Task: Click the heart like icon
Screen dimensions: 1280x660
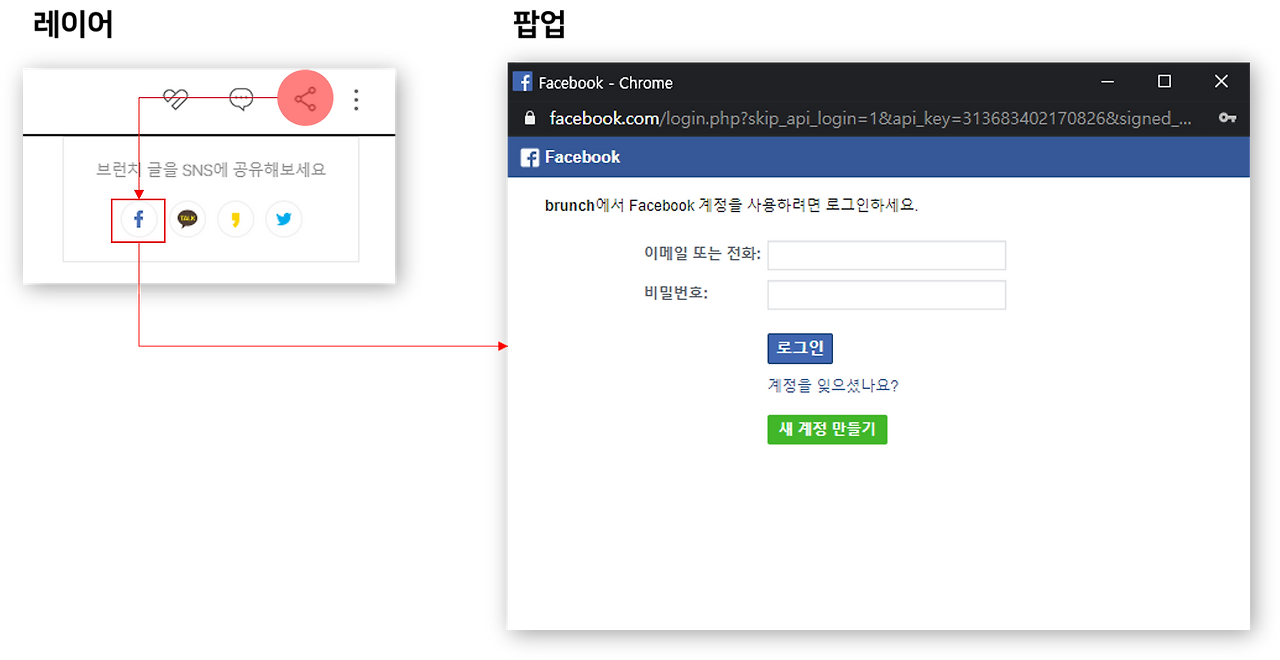Action: 175,99
